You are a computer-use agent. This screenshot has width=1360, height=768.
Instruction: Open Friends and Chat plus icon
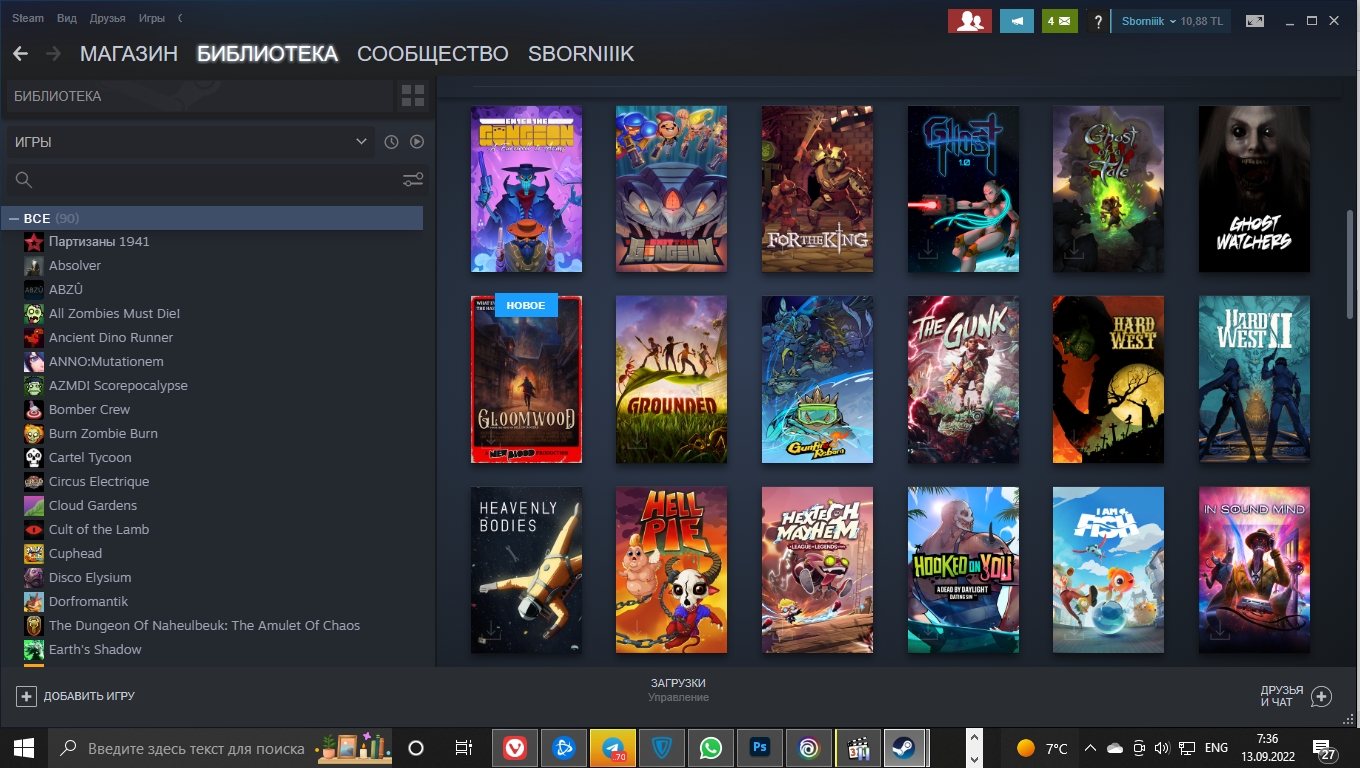[1321, 696]
